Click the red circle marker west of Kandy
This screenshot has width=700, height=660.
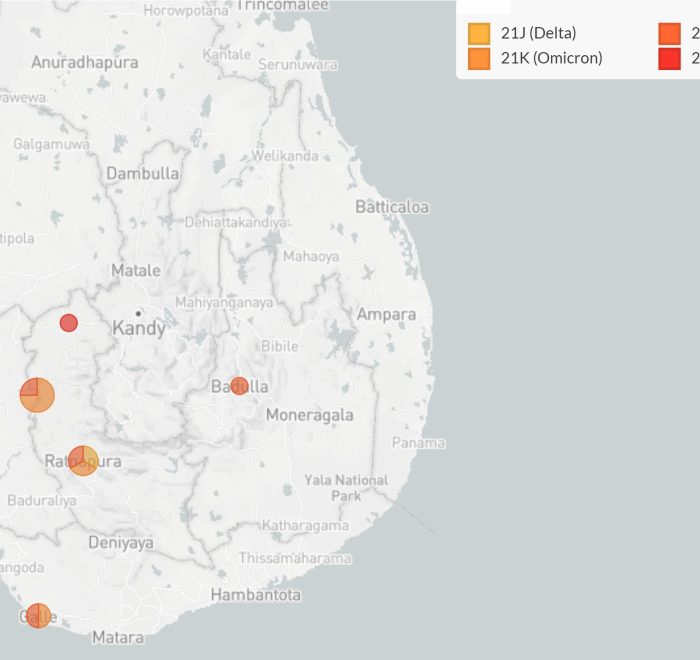pos(68,322)
